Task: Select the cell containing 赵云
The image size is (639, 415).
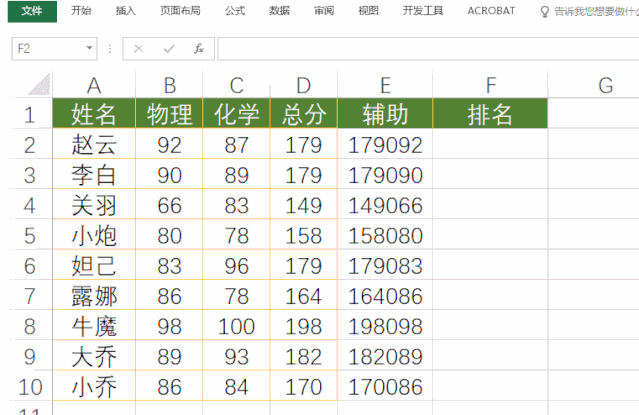Action: (x=94, y=144)
